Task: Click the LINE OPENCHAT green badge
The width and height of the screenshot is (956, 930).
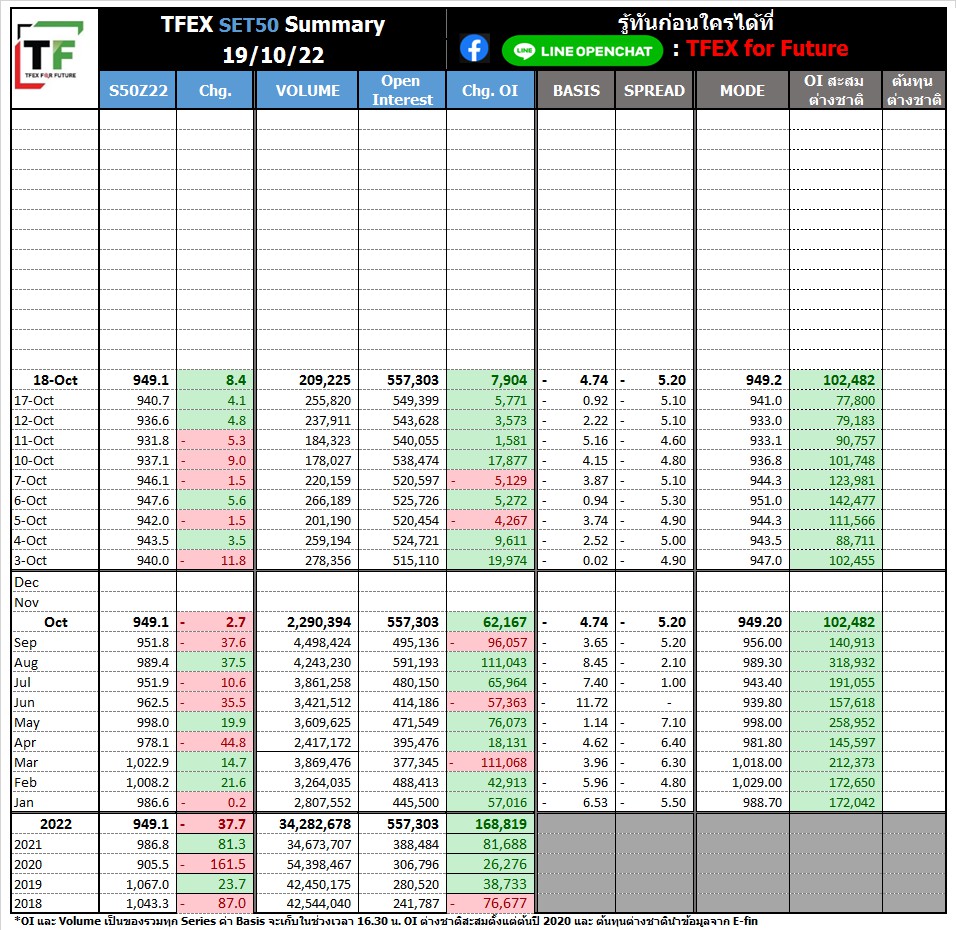Action: (582, 51)
